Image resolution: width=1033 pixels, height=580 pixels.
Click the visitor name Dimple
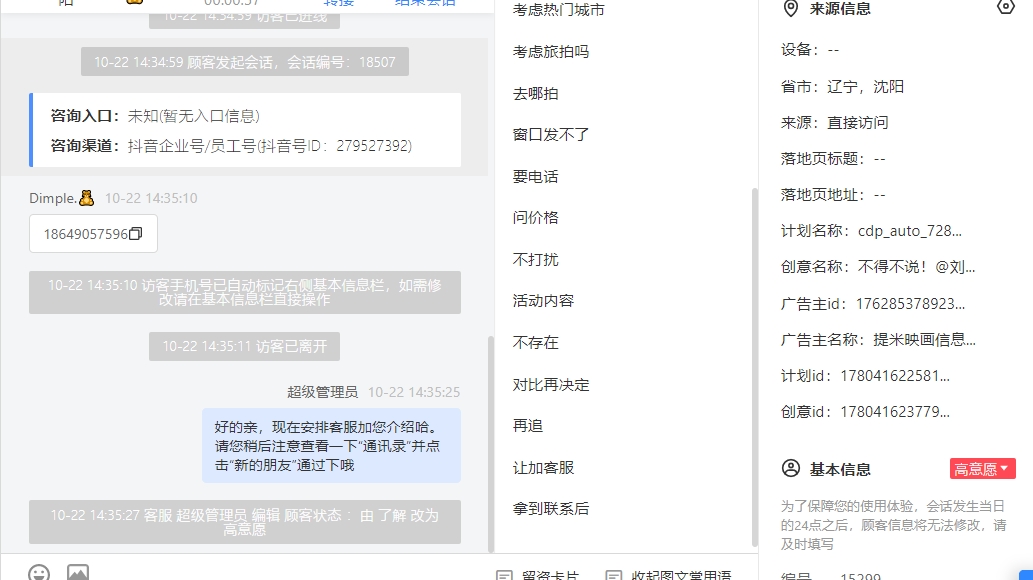pos(53,198)
